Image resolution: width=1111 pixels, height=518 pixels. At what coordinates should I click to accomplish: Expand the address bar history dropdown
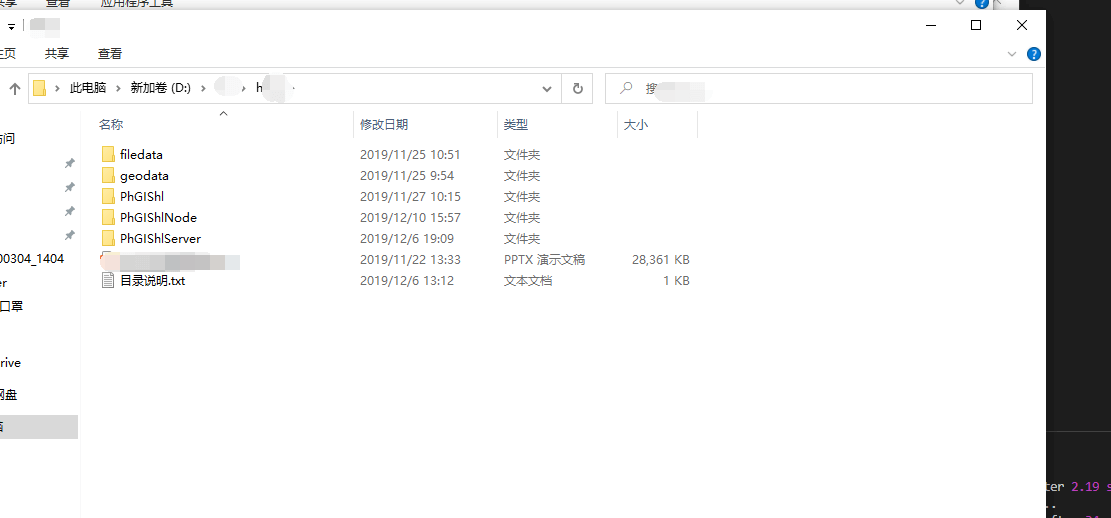point(547,88)
